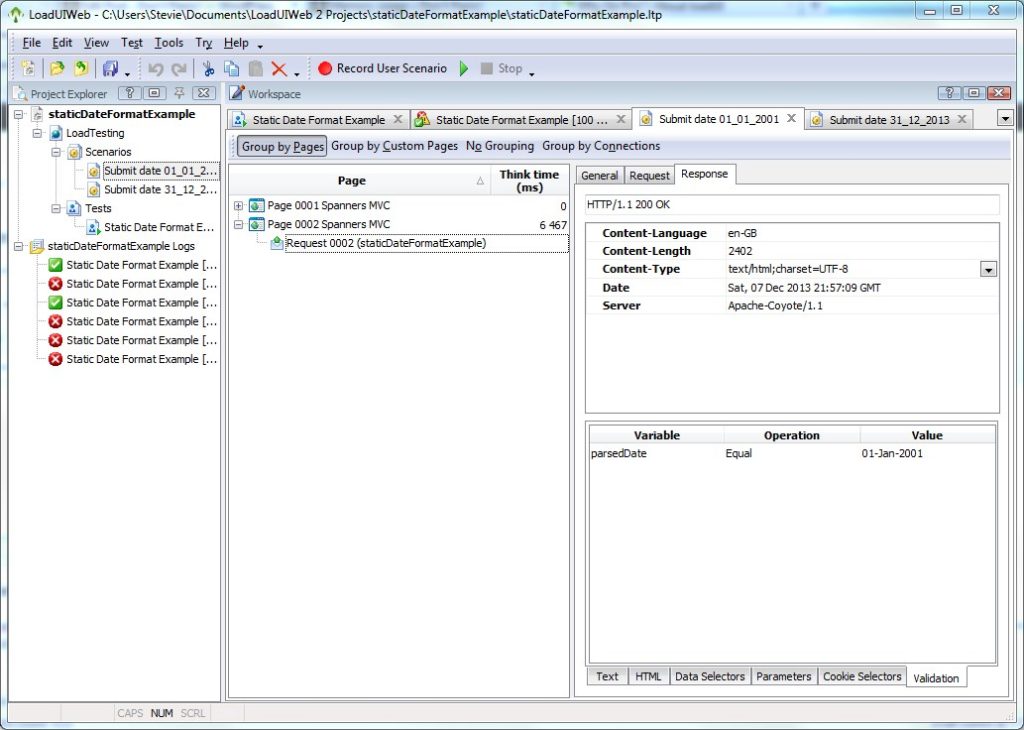Save the project using the disk icon
Screen dimensions: 1024x730
coord(108,68)
